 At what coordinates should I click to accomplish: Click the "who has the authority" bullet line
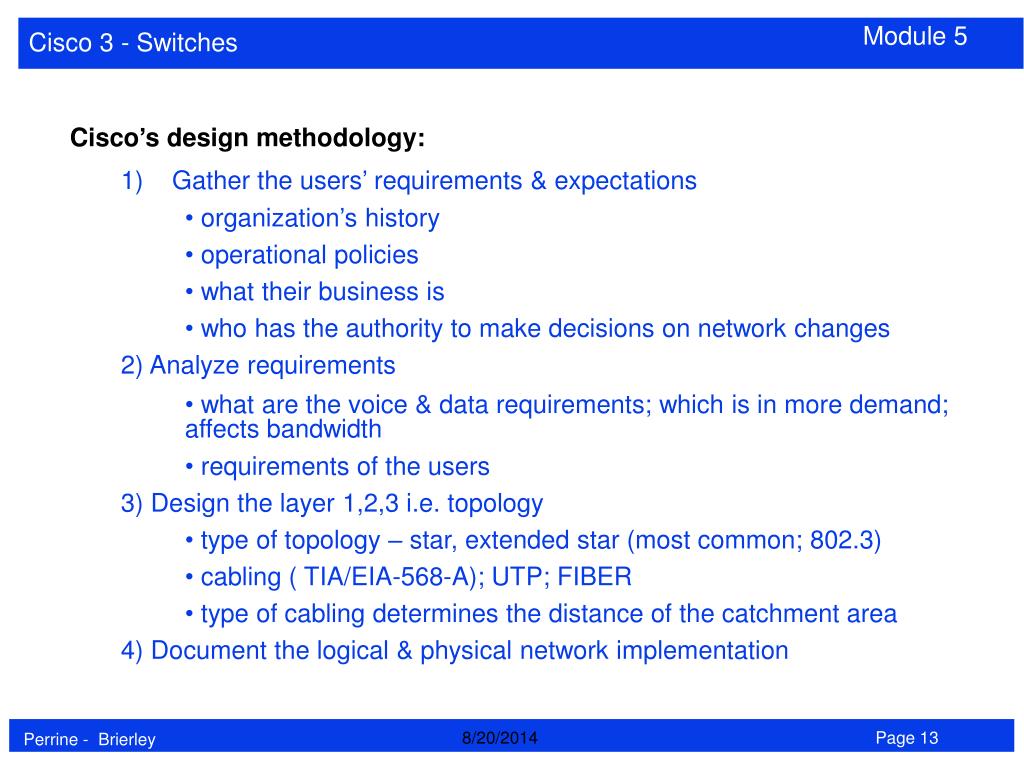[x=543, y=328]
